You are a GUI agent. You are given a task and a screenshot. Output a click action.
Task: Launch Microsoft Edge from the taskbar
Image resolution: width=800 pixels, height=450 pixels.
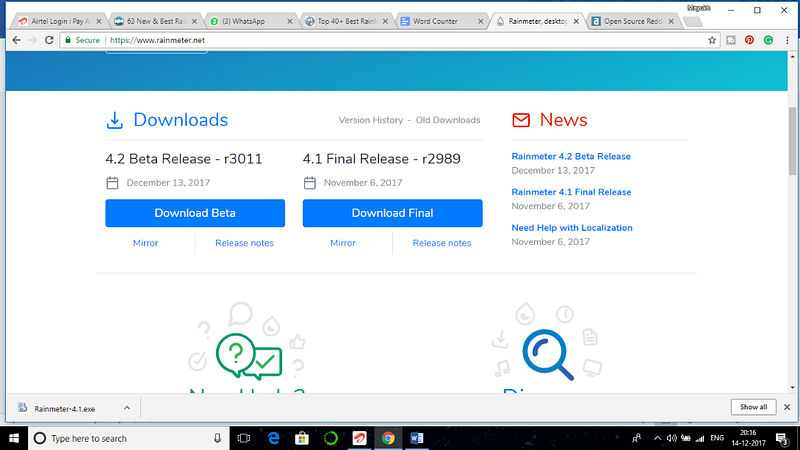click(x=273, y=438)
